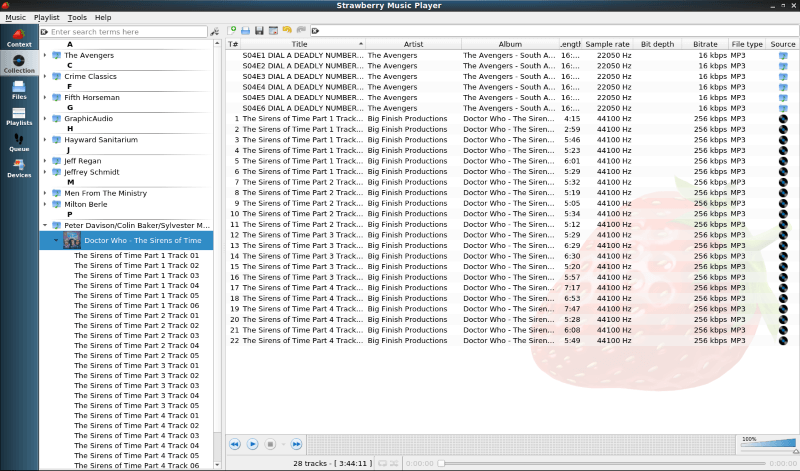Click the collection search field
Screen dimensions: 800x471
pos(124,32)
